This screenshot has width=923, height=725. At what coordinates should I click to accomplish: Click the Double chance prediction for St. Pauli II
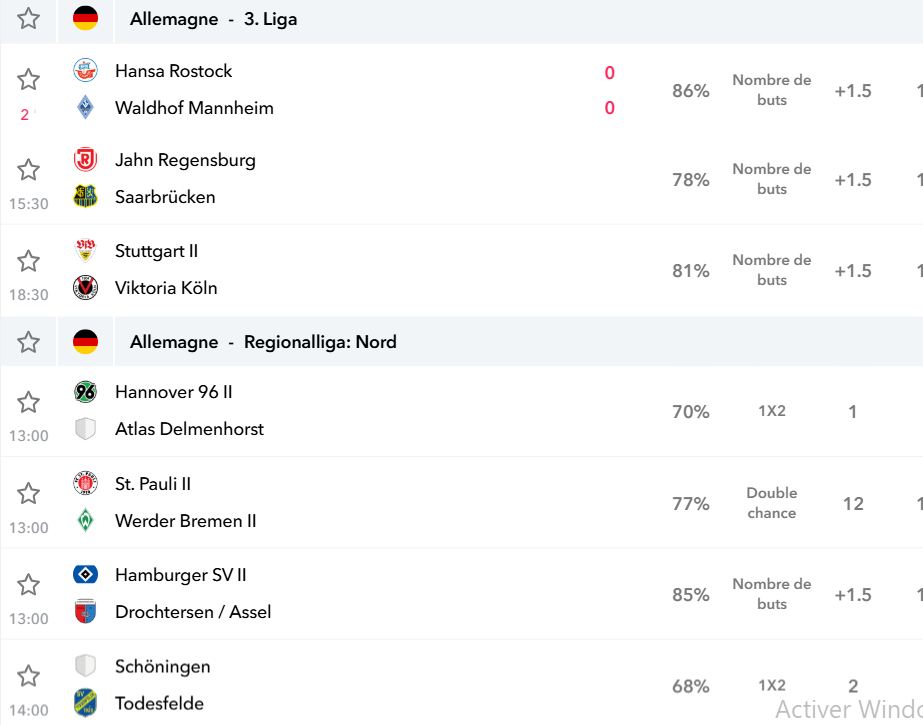[772, 503]
